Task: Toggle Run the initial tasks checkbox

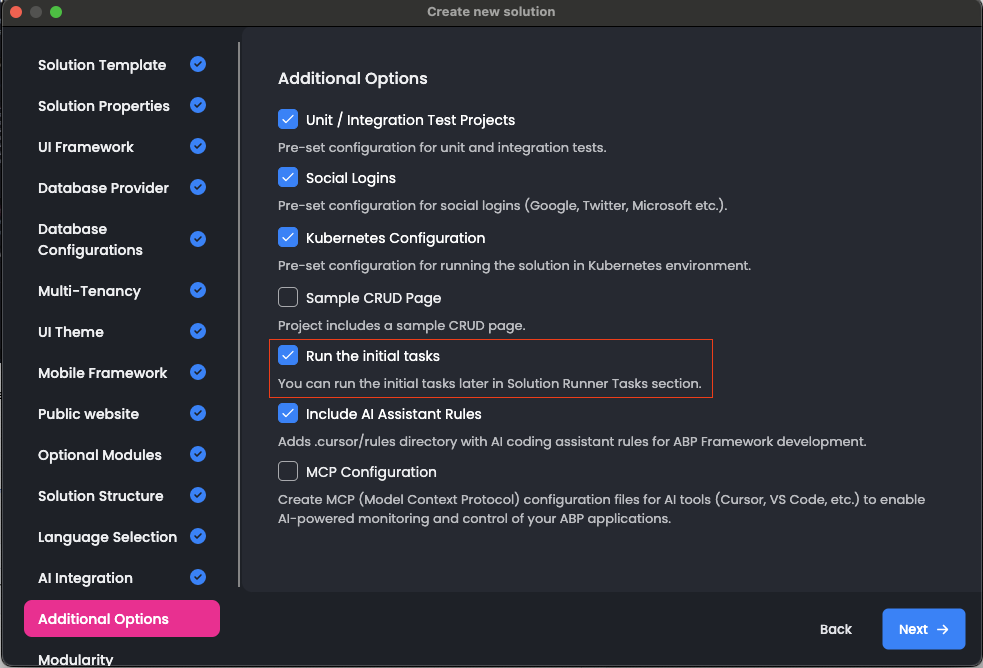Action: pos(288,355)
